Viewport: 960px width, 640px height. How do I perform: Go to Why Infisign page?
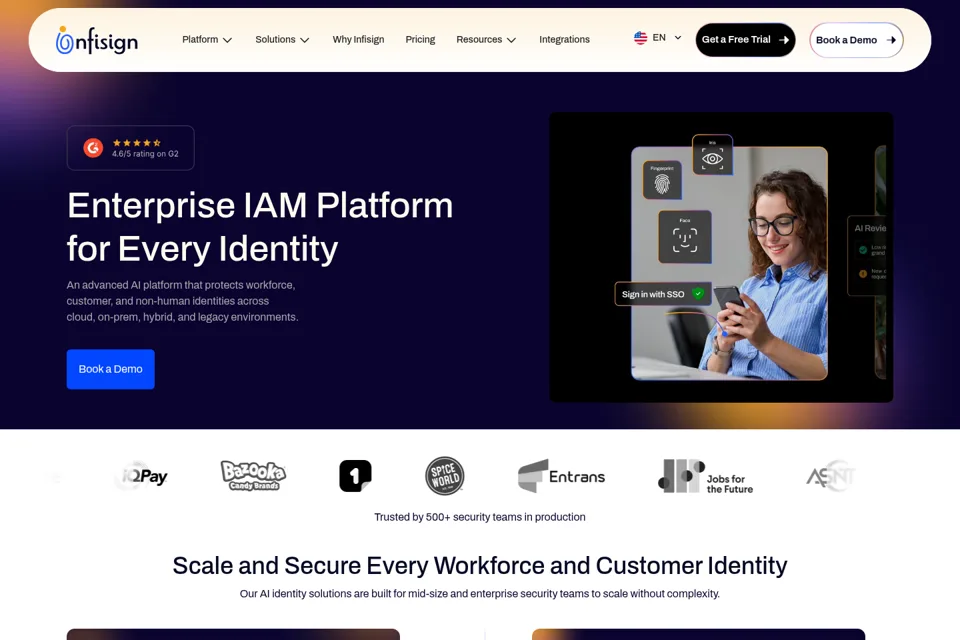coord(358,39)
